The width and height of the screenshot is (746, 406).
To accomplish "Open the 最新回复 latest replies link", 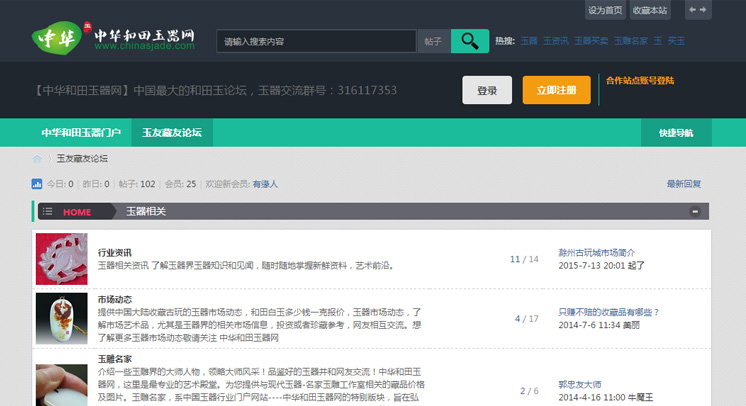I will tap(684, 184).
